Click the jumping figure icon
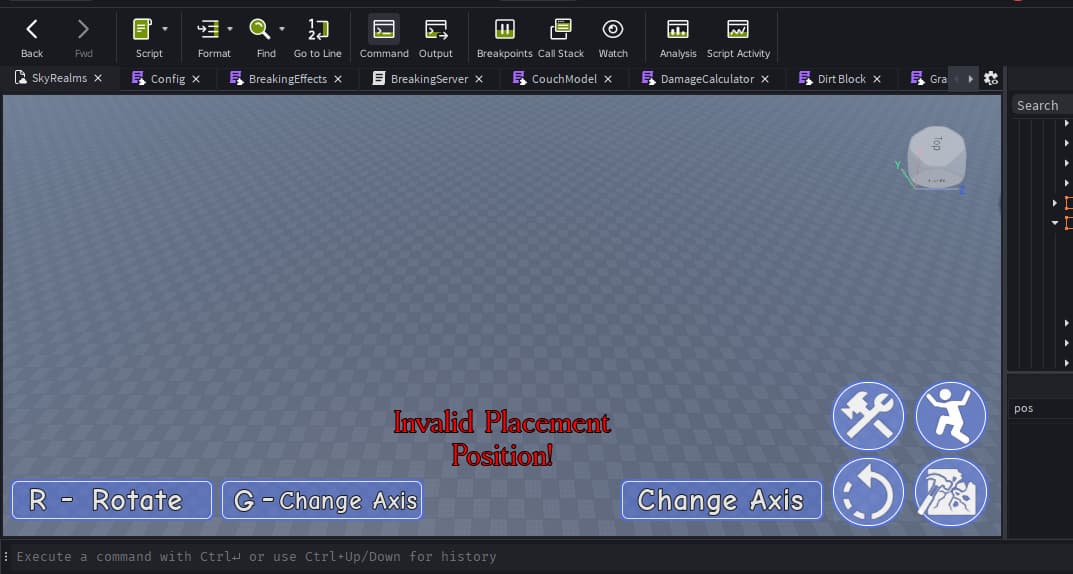Viewport: 1073px width, 574px height. (951, 416)
